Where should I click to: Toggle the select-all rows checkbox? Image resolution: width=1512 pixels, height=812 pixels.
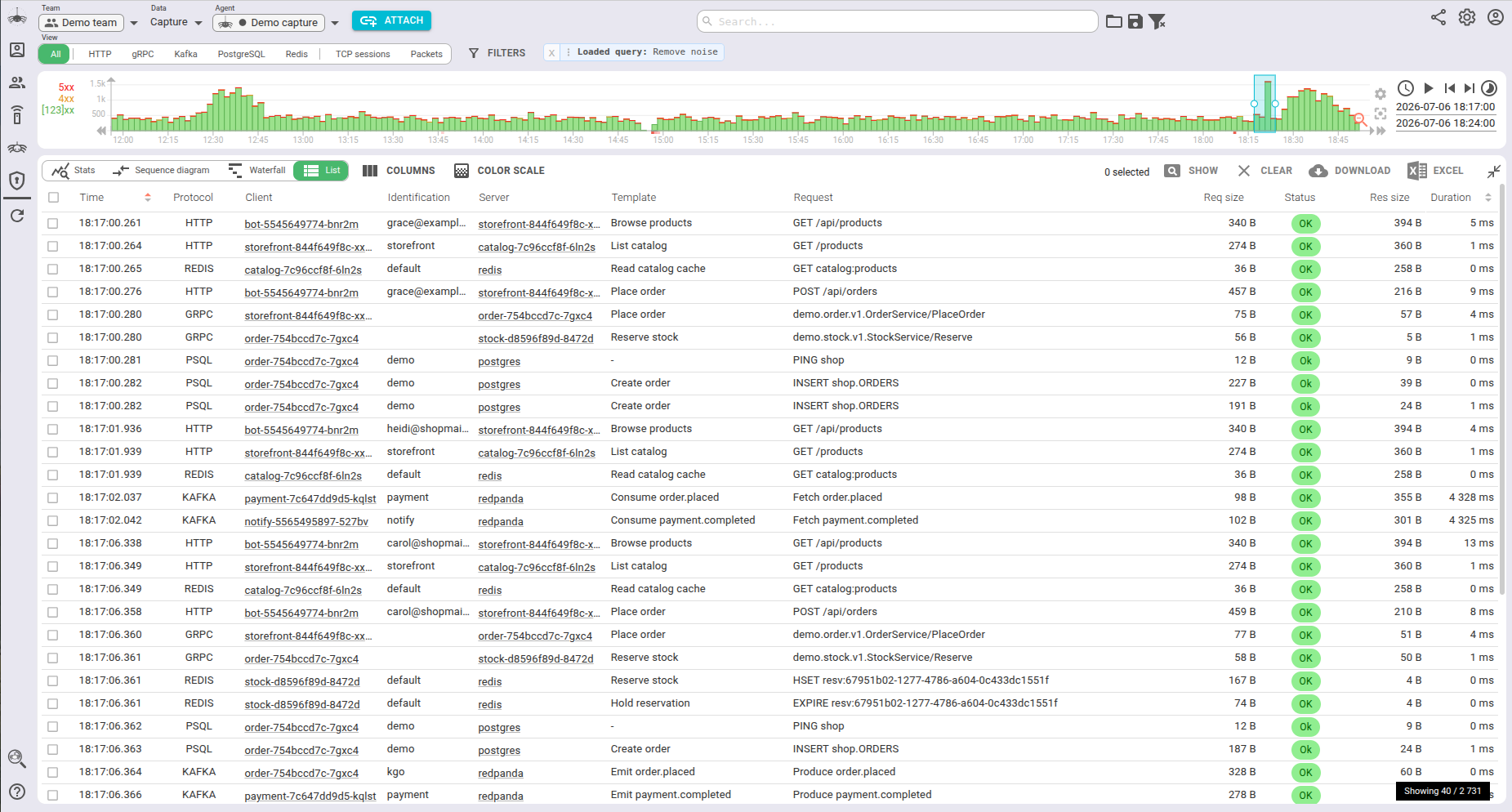[54, 197]
